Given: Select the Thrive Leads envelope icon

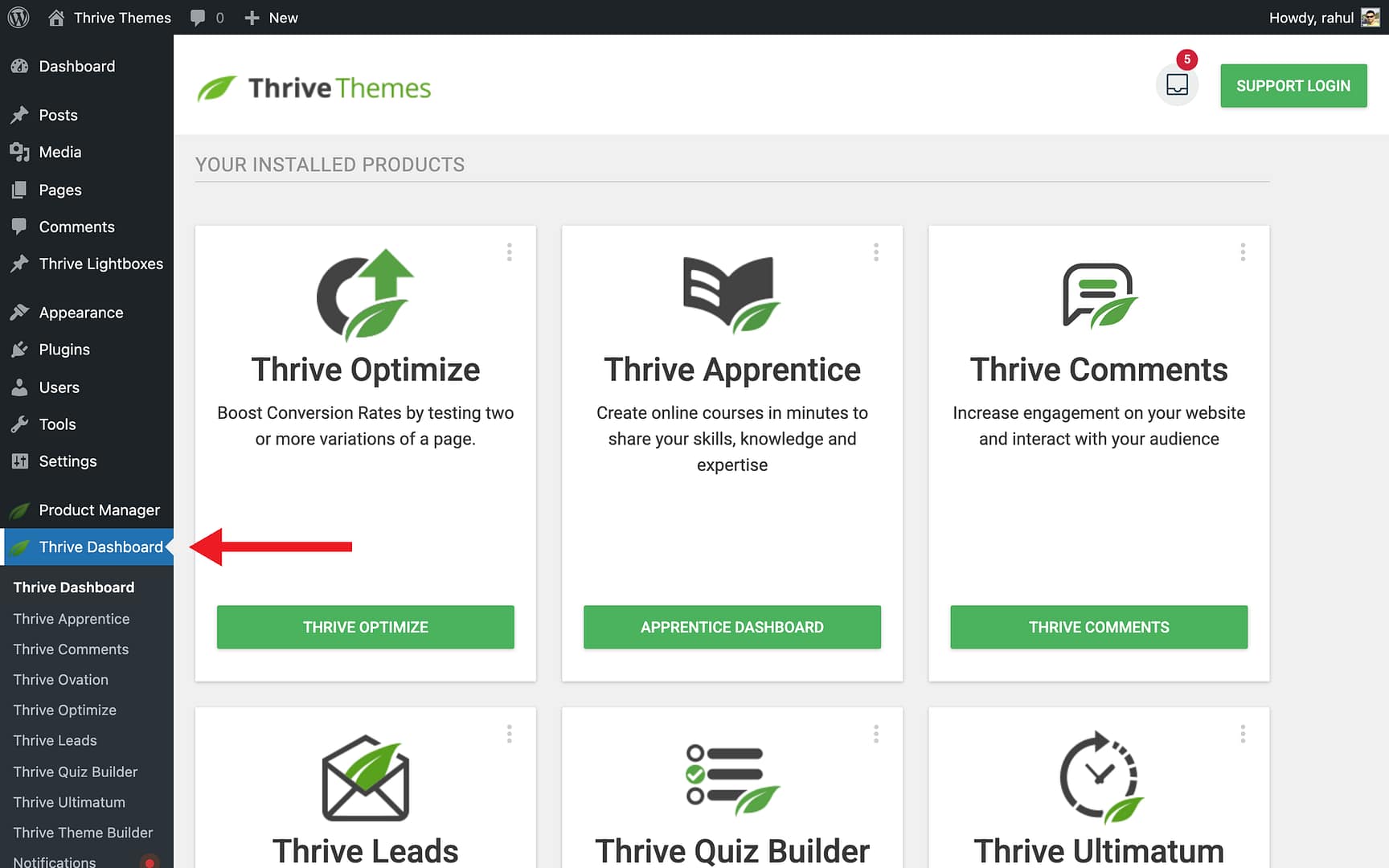Looking at the screenshot, I should [365, 776].
